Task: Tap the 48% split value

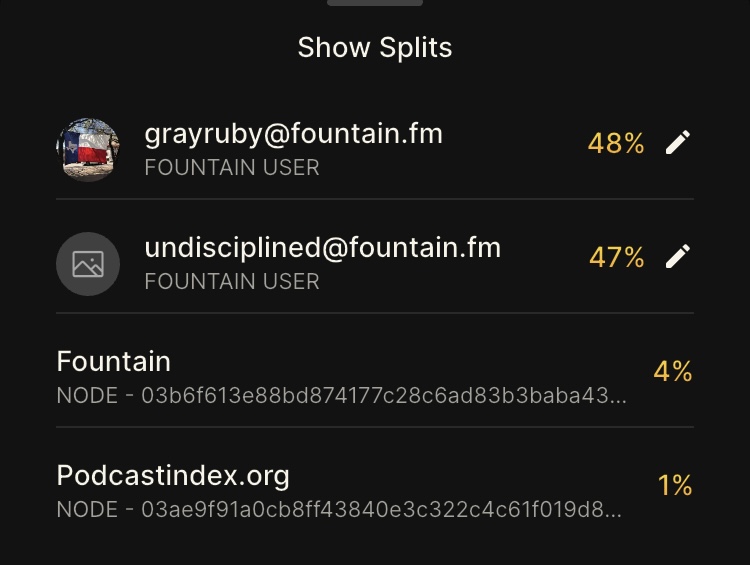Action: pyautogui.click(x=616, y=143)
